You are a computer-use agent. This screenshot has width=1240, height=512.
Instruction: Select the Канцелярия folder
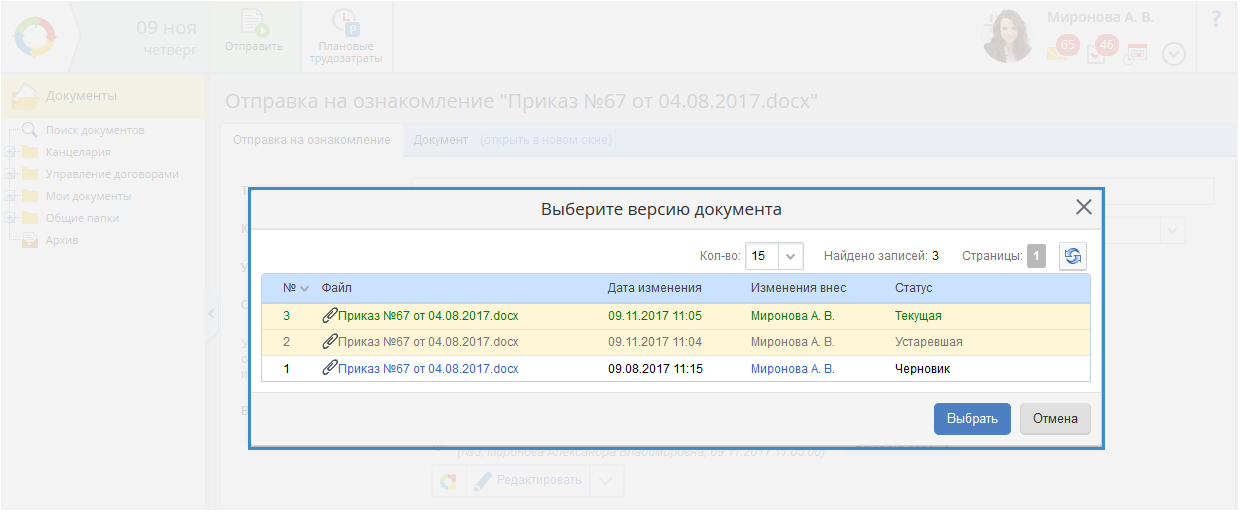coord(78,152)
